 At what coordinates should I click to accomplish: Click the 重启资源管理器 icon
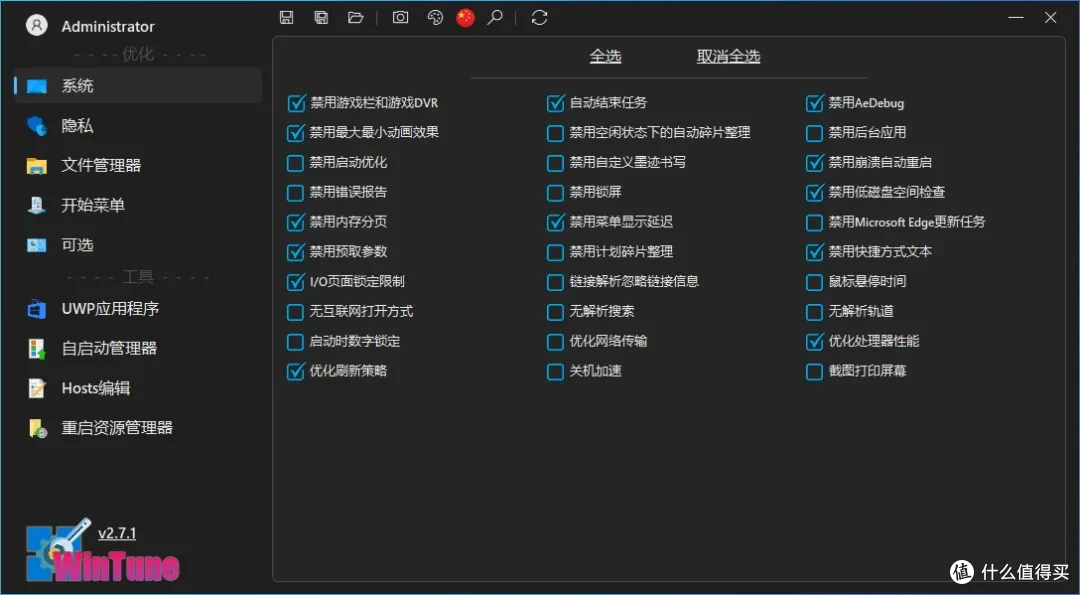[x=37, y=428]
